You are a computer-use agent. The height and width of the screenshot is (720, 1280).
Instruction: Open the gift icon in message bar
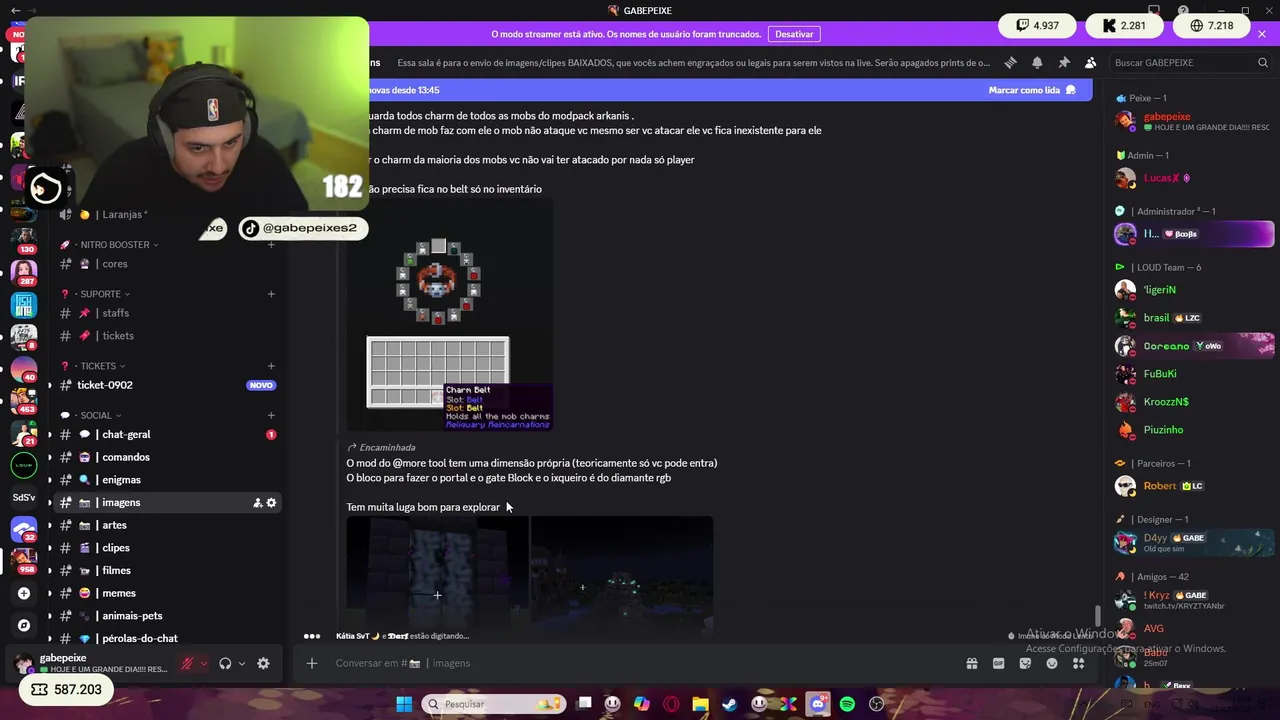point(971,663)
